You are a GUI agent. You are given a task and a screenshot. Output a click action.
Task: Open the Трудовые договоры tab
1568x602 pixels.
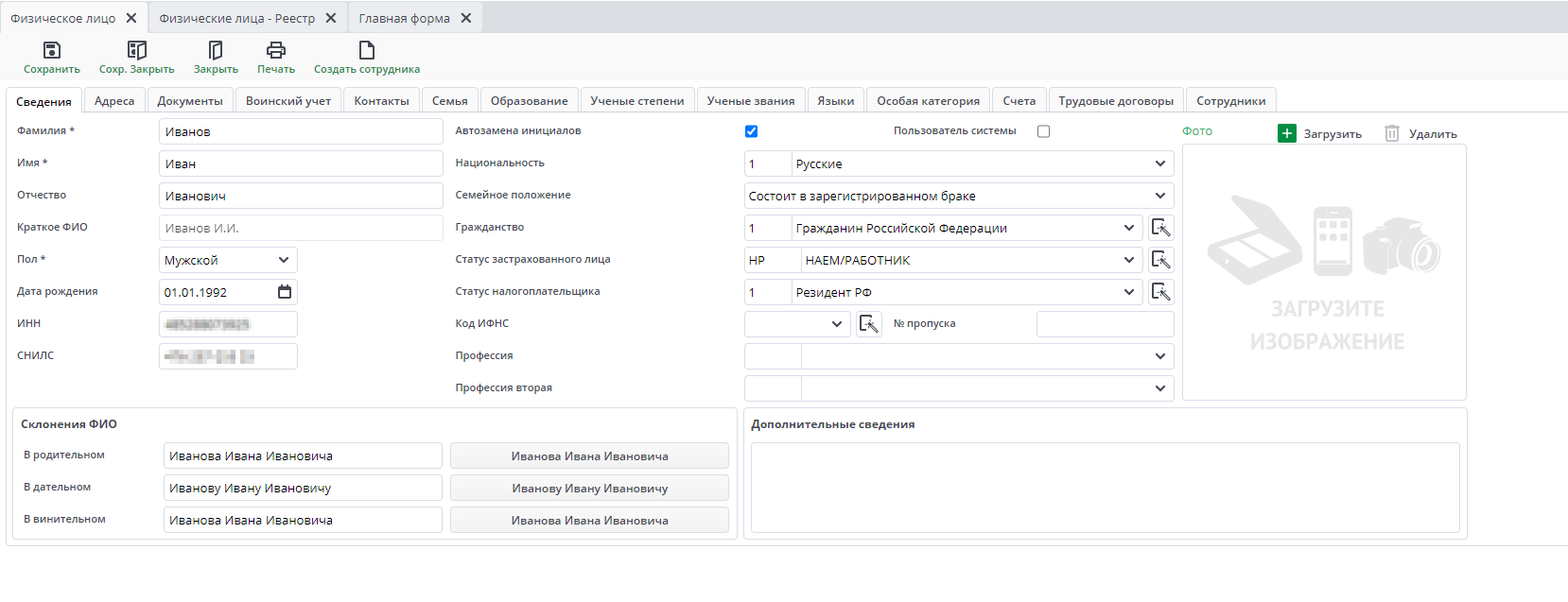pyautogui.click(x=1115, y=101)
